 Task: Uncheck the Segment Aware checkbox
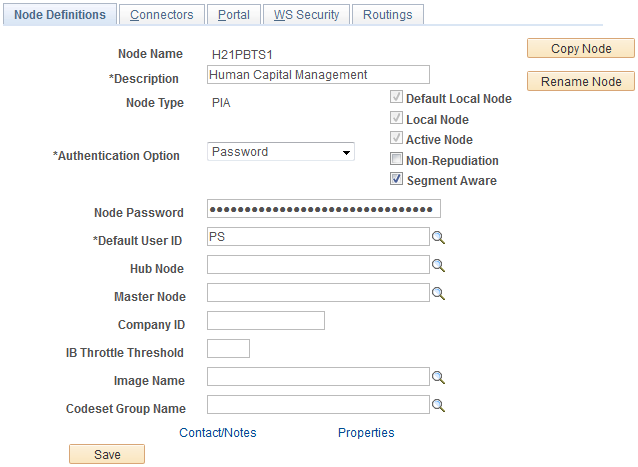coord(397,180)
